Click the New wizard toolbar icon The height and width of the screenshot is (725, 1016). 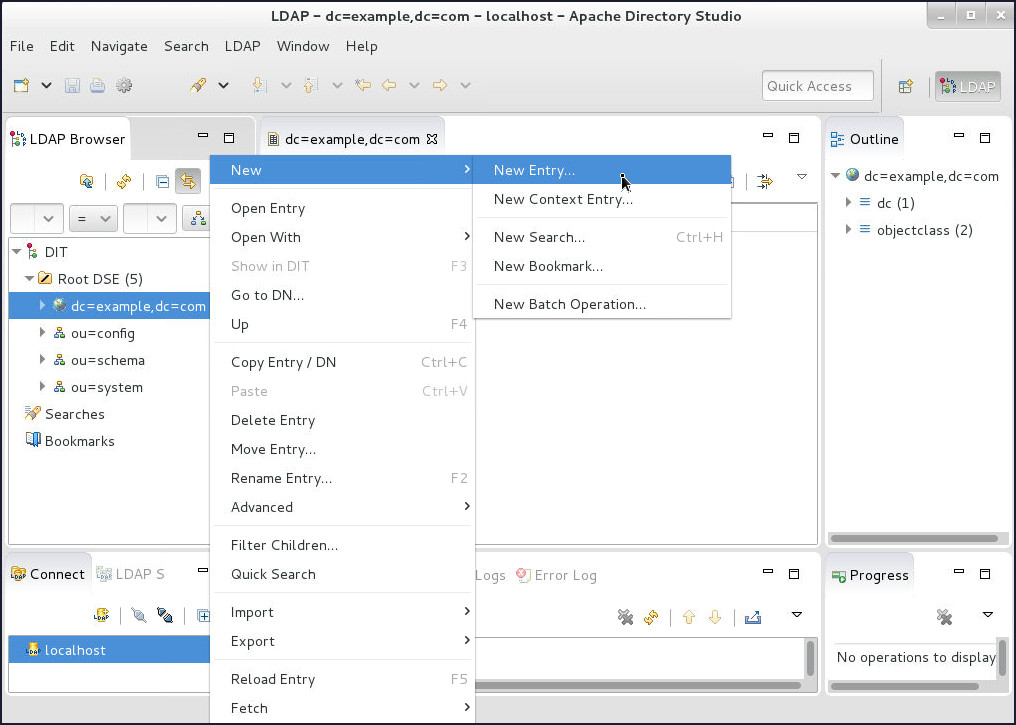(21, 86)
